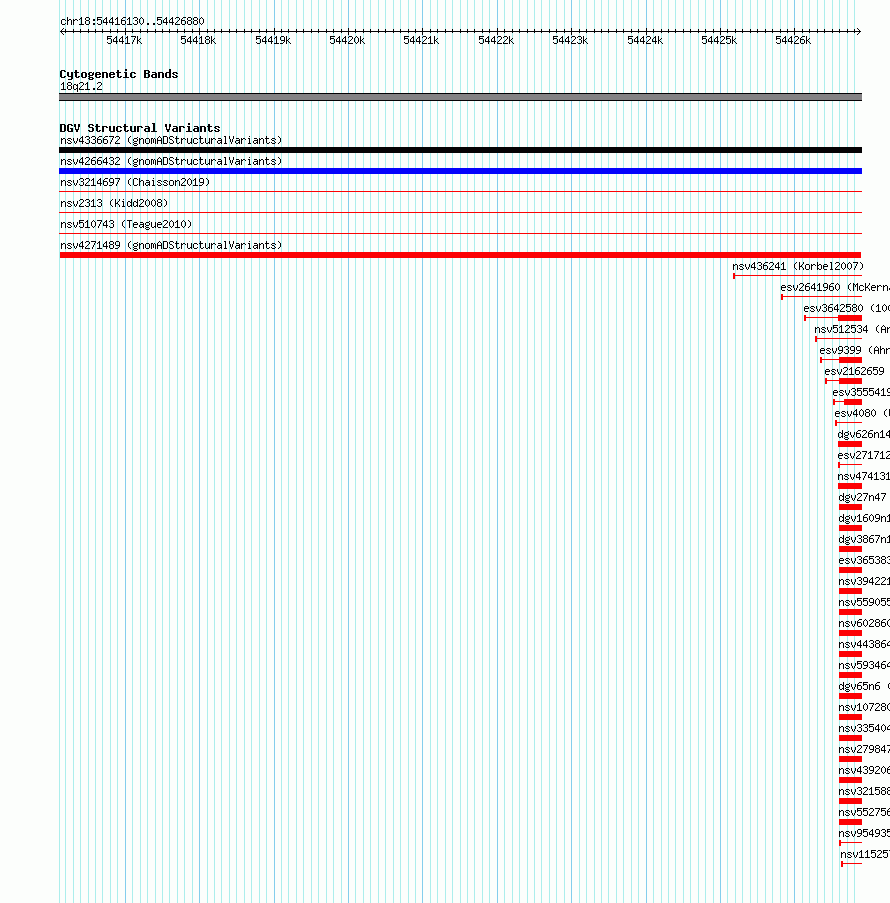The width and height of the screenshot is (890, 903).
Task: Open nsv436241 (Korbel2007) variant label
Action: click(798, 266)
